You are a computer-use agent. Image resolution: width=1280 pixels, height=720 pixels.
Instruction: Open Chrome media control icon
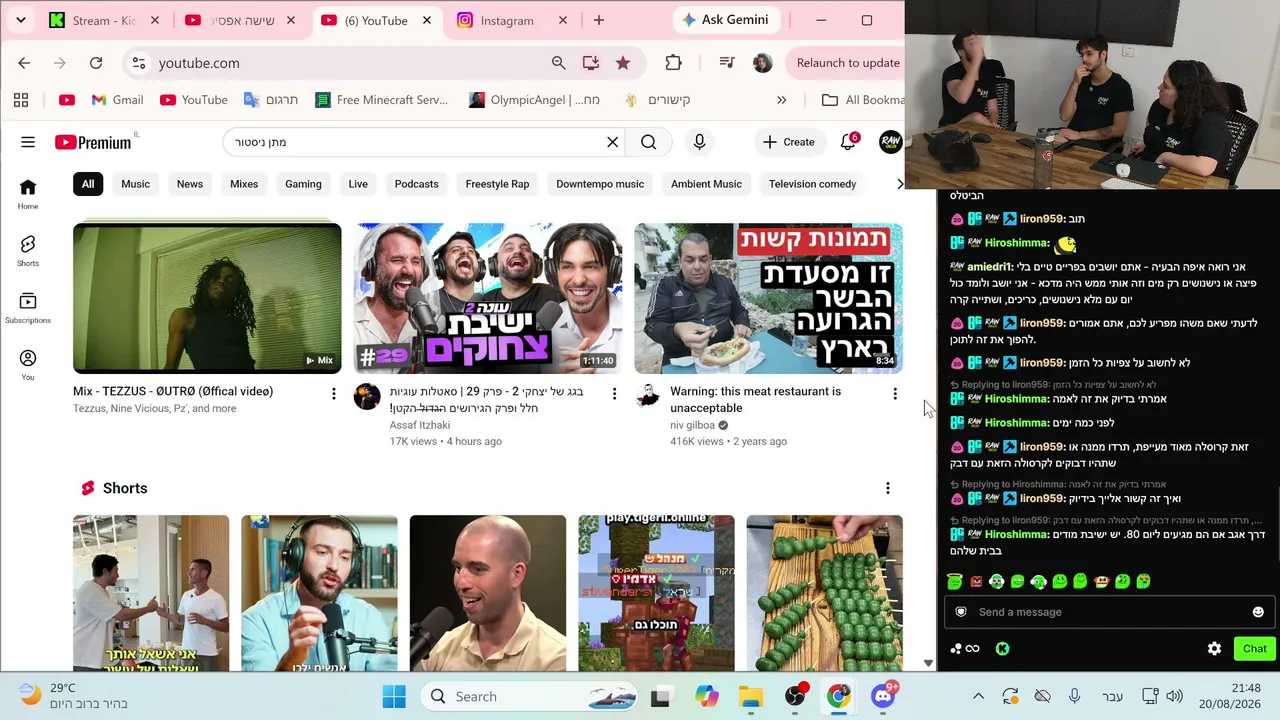coord(727,63)
